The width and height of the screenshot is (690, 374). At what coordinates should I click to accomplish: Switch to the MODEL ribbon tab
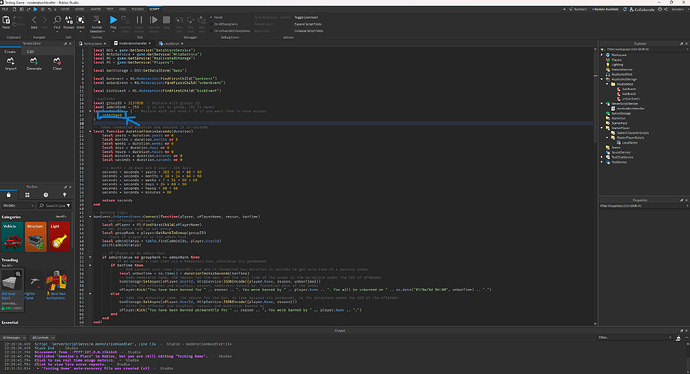pos(80,9)
